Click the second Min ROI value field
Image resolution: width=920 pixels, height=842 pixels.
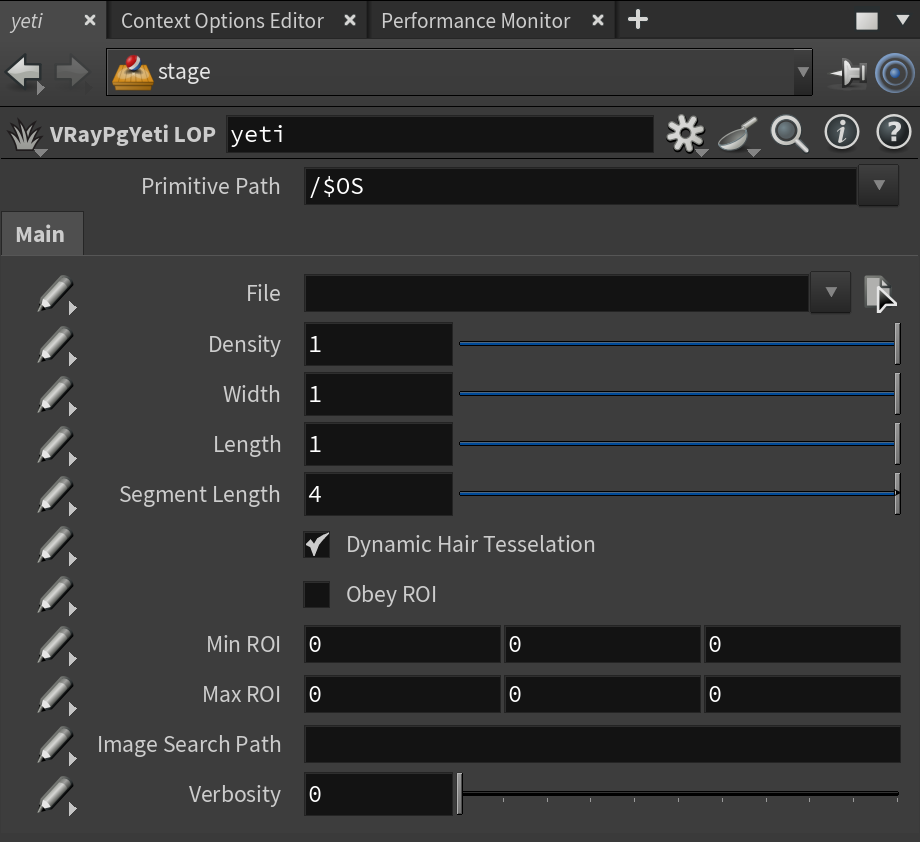pyautogui.click(x=603, y=644)
